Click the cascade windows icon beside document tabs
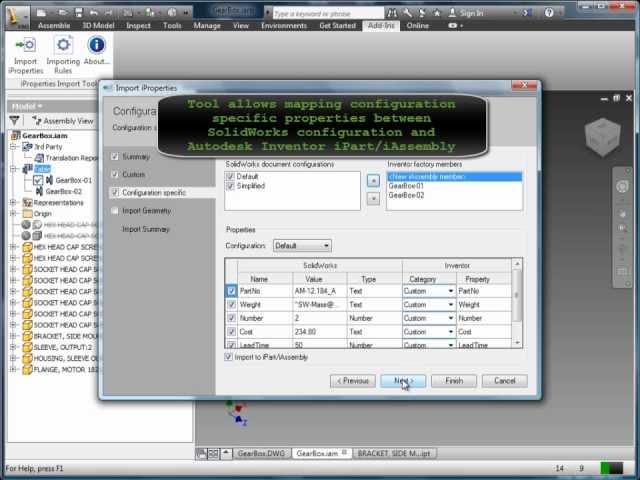 point(201,453)
